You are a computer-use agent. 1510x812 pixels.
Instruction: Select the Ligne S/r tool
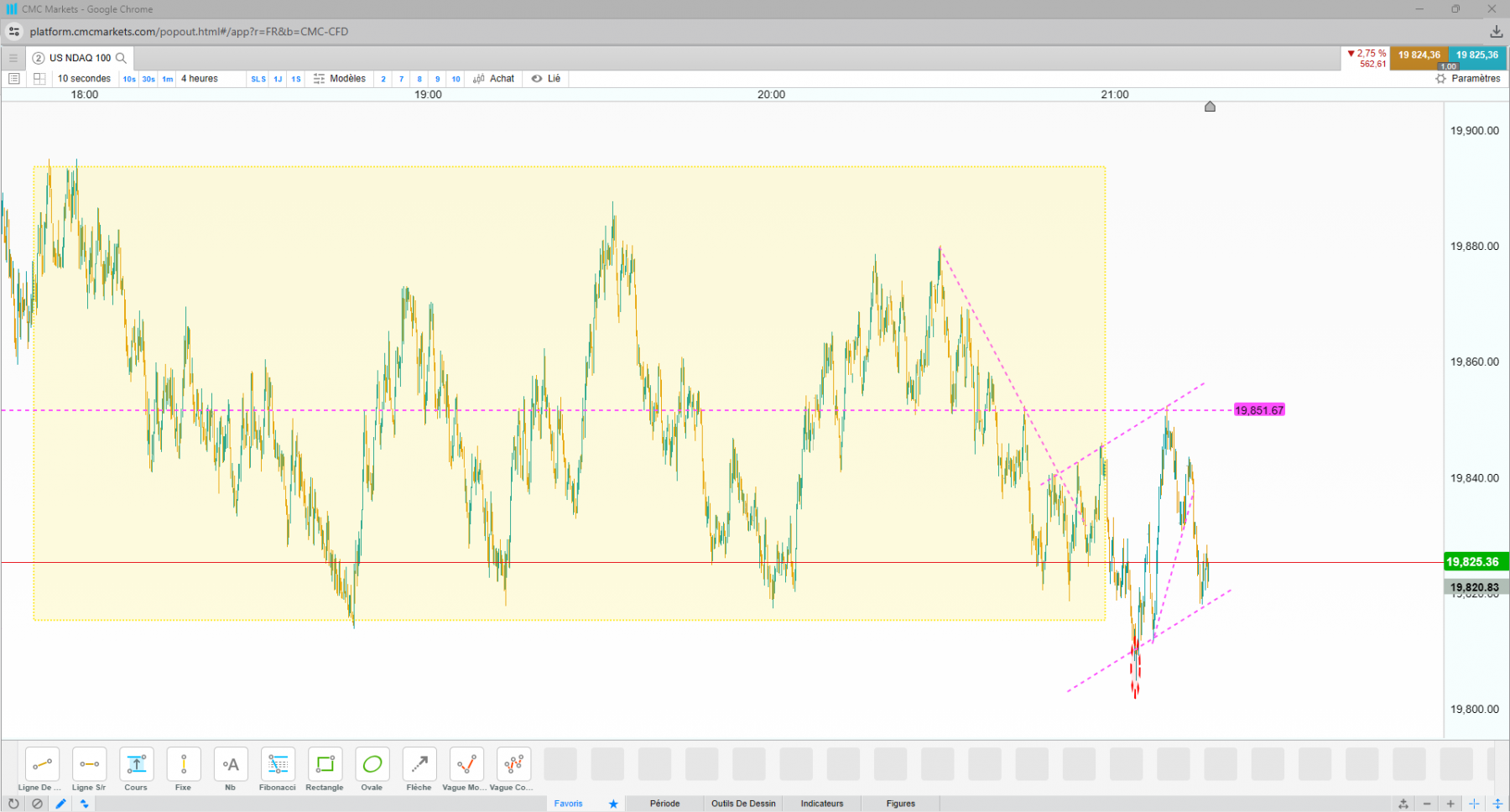click(89, 764)
